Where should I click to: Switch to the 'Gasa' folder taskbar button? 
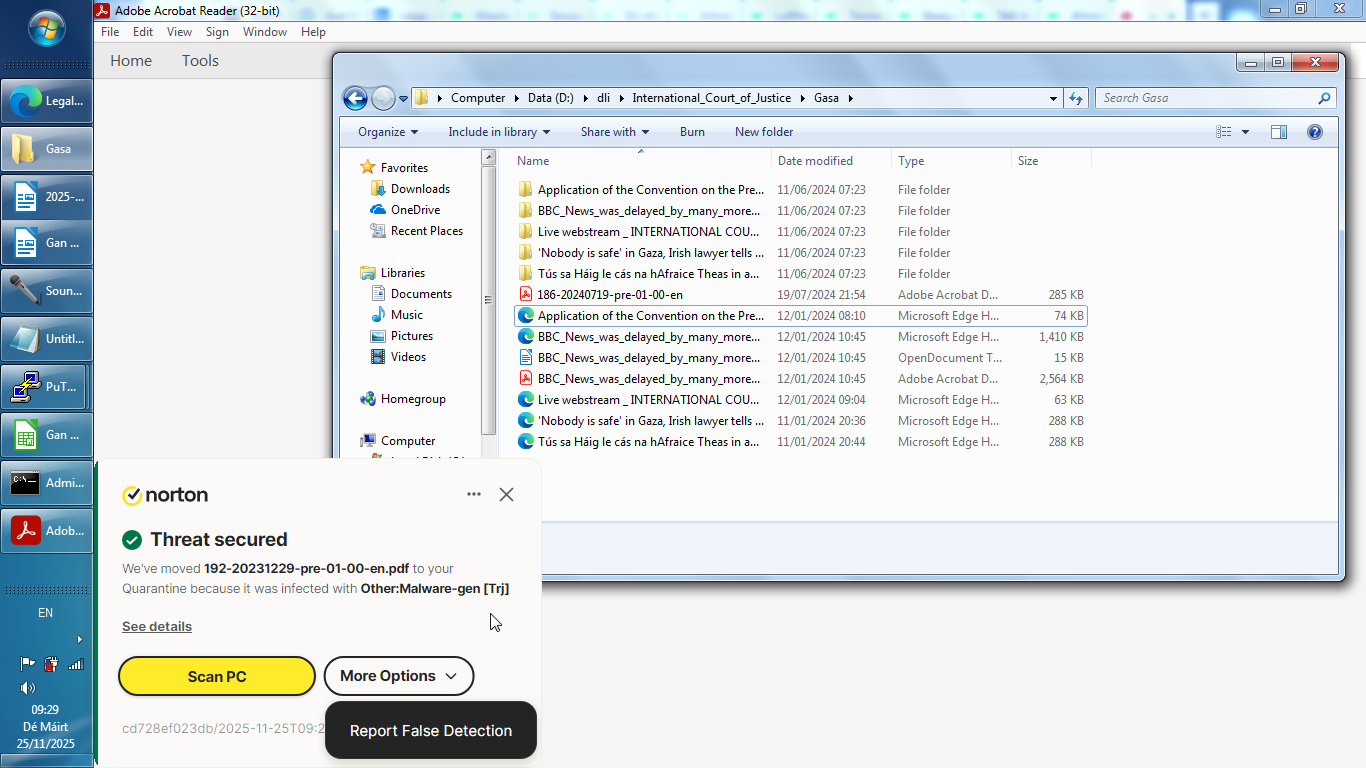coord(47,149)
